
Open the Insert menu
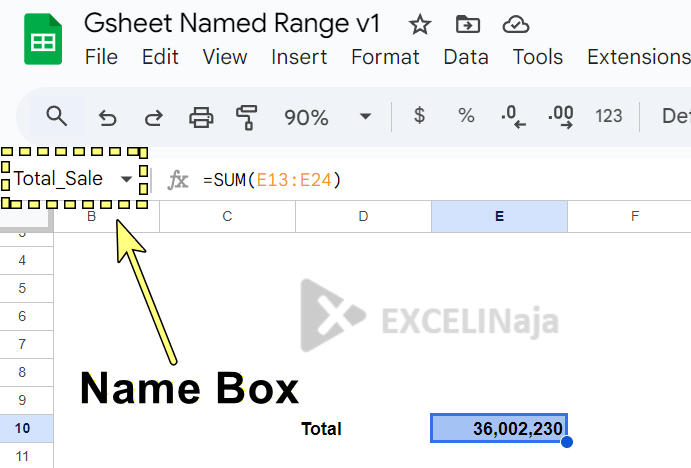299,57
